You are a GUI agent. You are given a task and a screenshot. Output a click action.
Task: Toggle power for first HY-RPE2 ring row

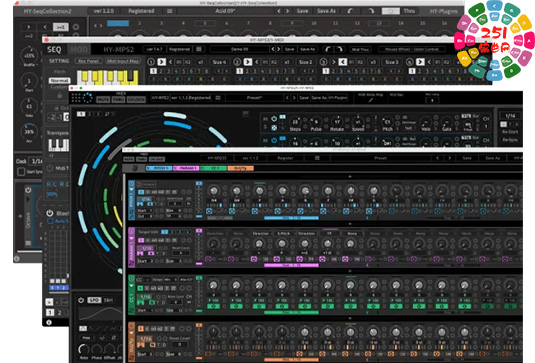[x=274, y=119]
